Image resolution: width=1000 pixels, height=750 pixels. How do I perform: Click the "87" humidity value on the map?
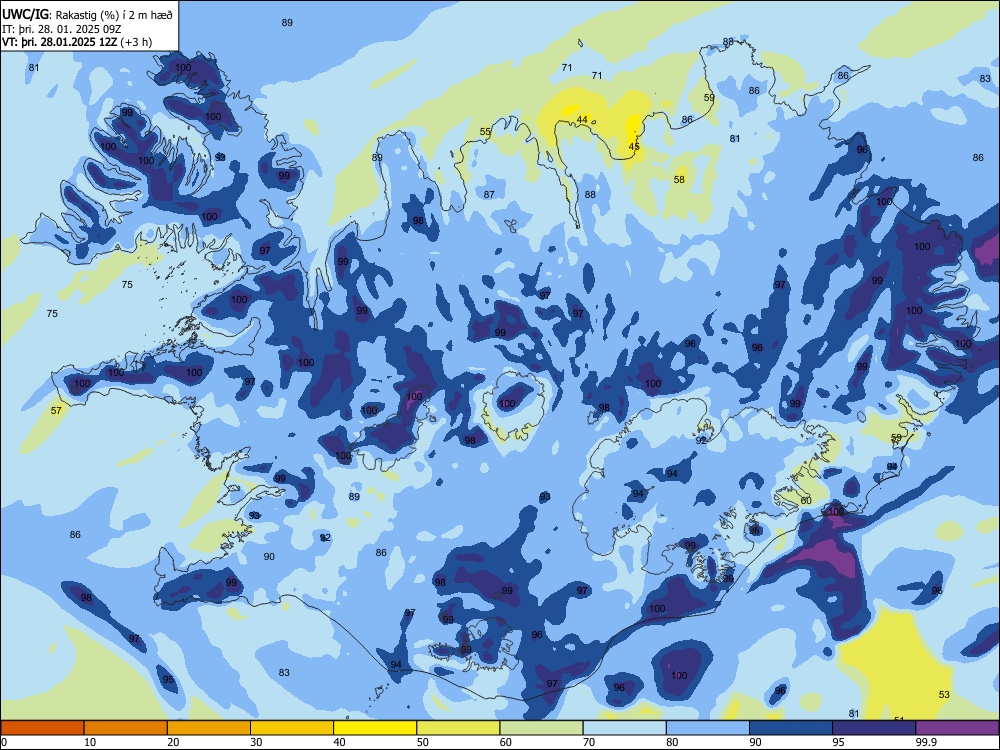(489, 195)
